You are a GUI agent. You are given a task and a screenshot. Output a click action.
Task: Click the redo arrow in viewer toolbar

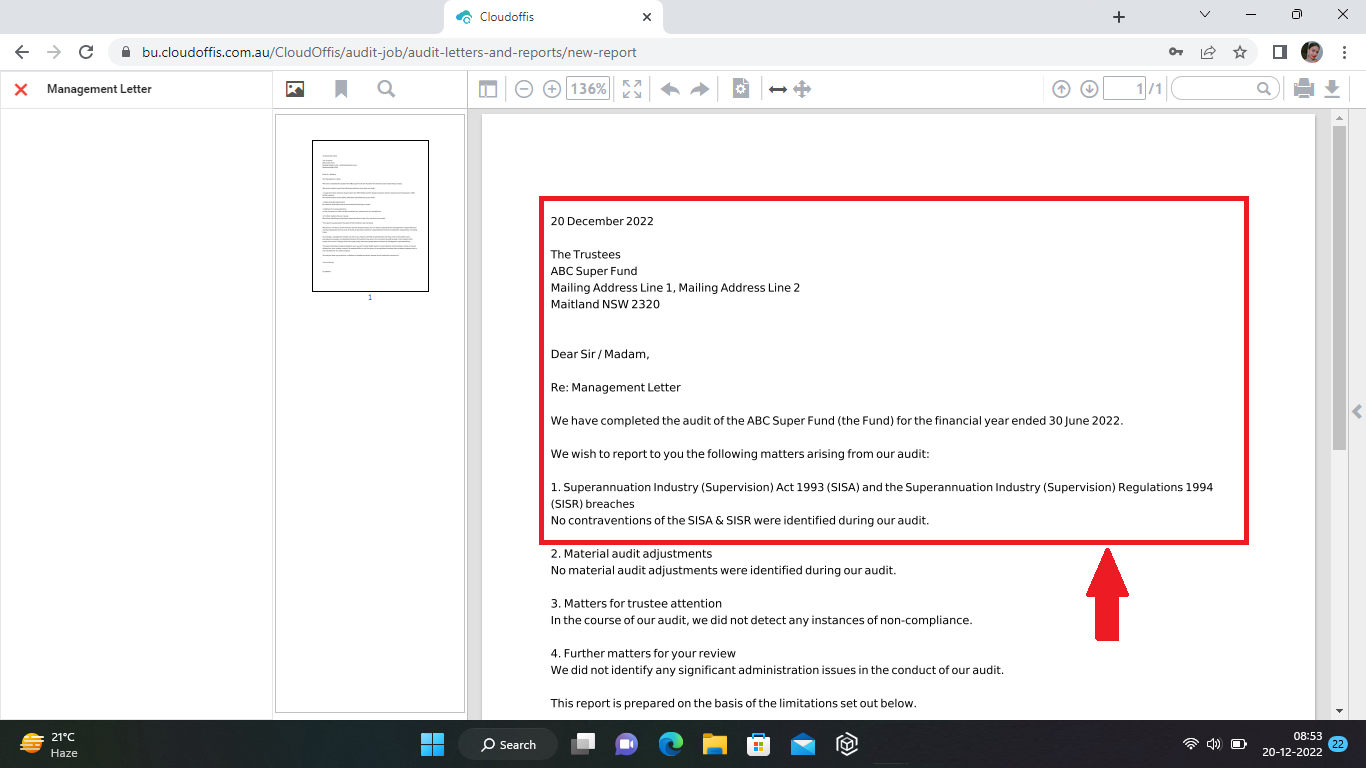pos(700,89)
